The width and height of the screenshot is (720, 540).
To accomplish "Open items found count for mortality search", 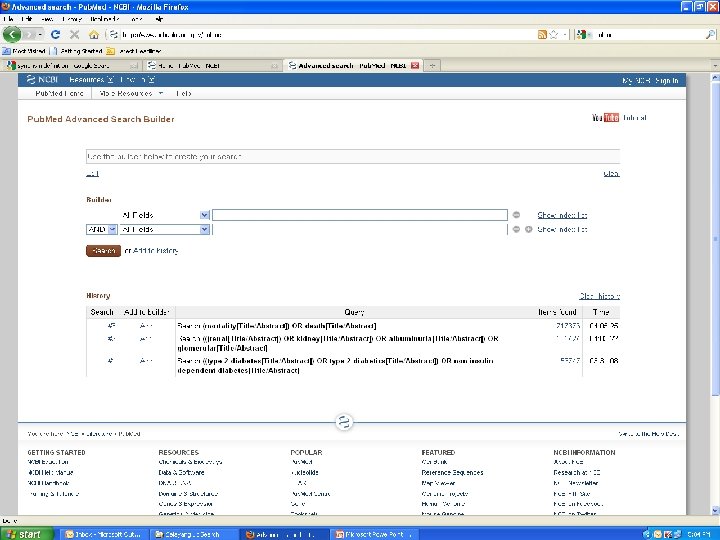I will pos(568,326).
